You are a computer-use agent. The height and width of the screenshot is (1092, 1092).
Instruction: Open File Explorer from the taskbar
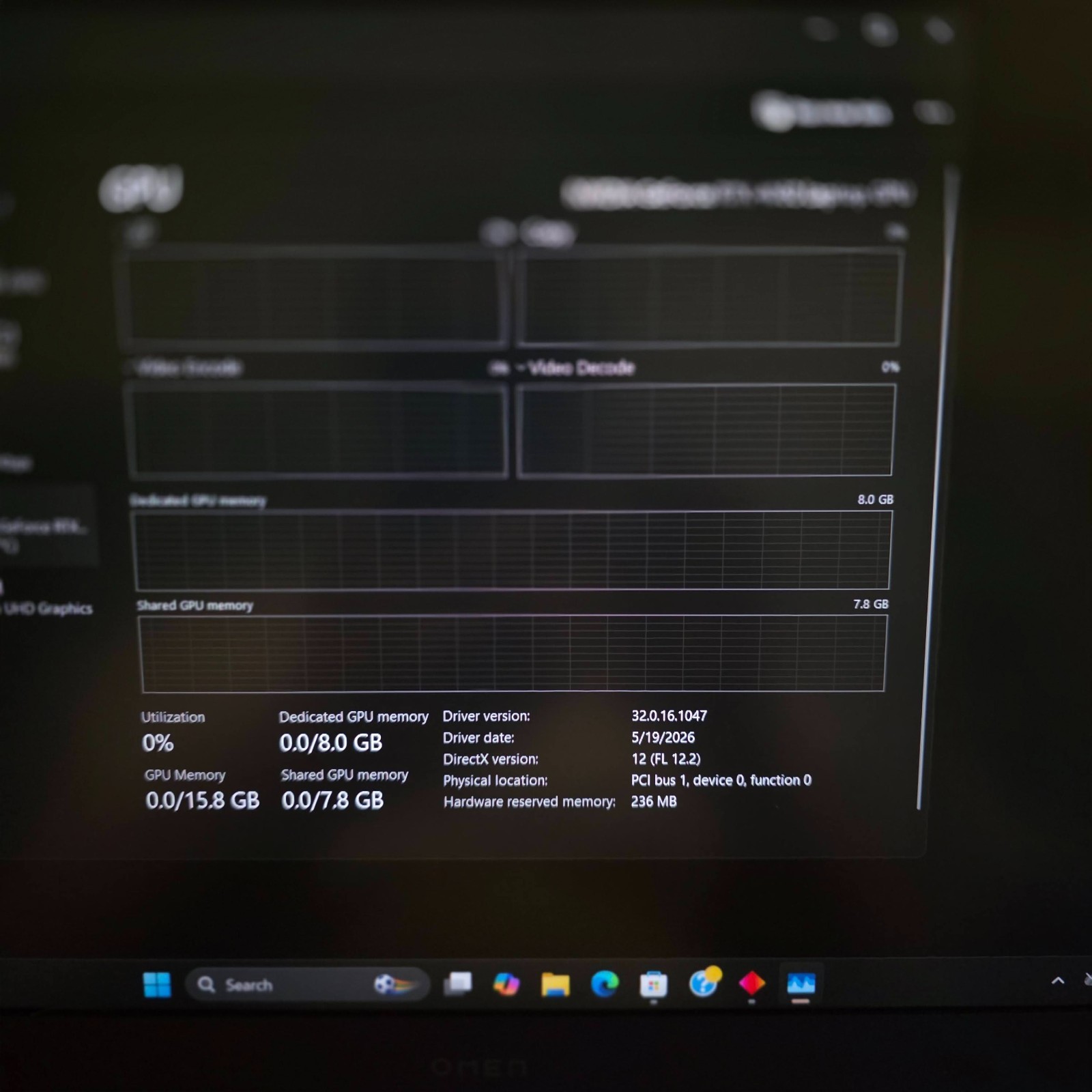point(556,984)
